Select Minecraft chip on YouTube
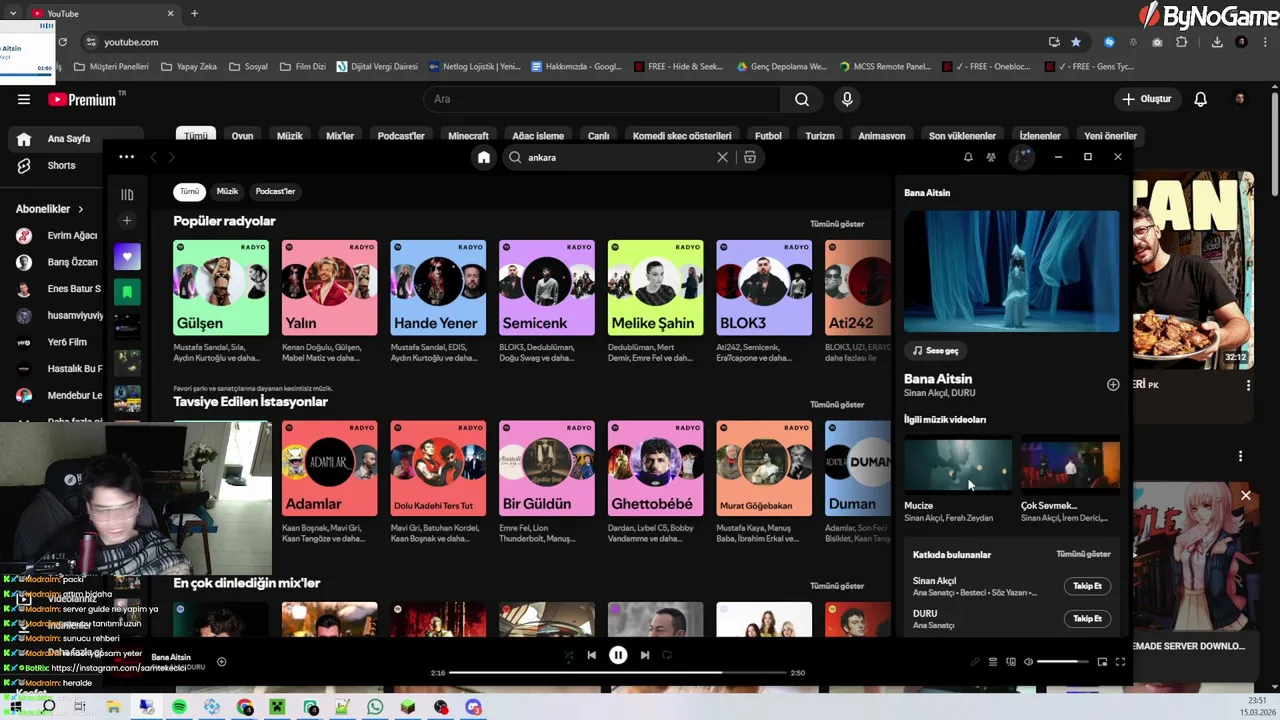Viewport: 1280px width, 720px height. pyautogui.click(x=468, y=136)
